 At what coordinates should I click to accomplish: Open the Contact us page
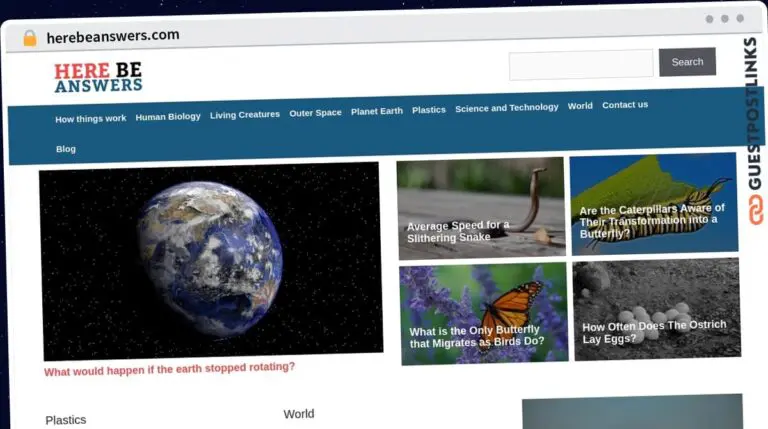[x=625, y=105]
